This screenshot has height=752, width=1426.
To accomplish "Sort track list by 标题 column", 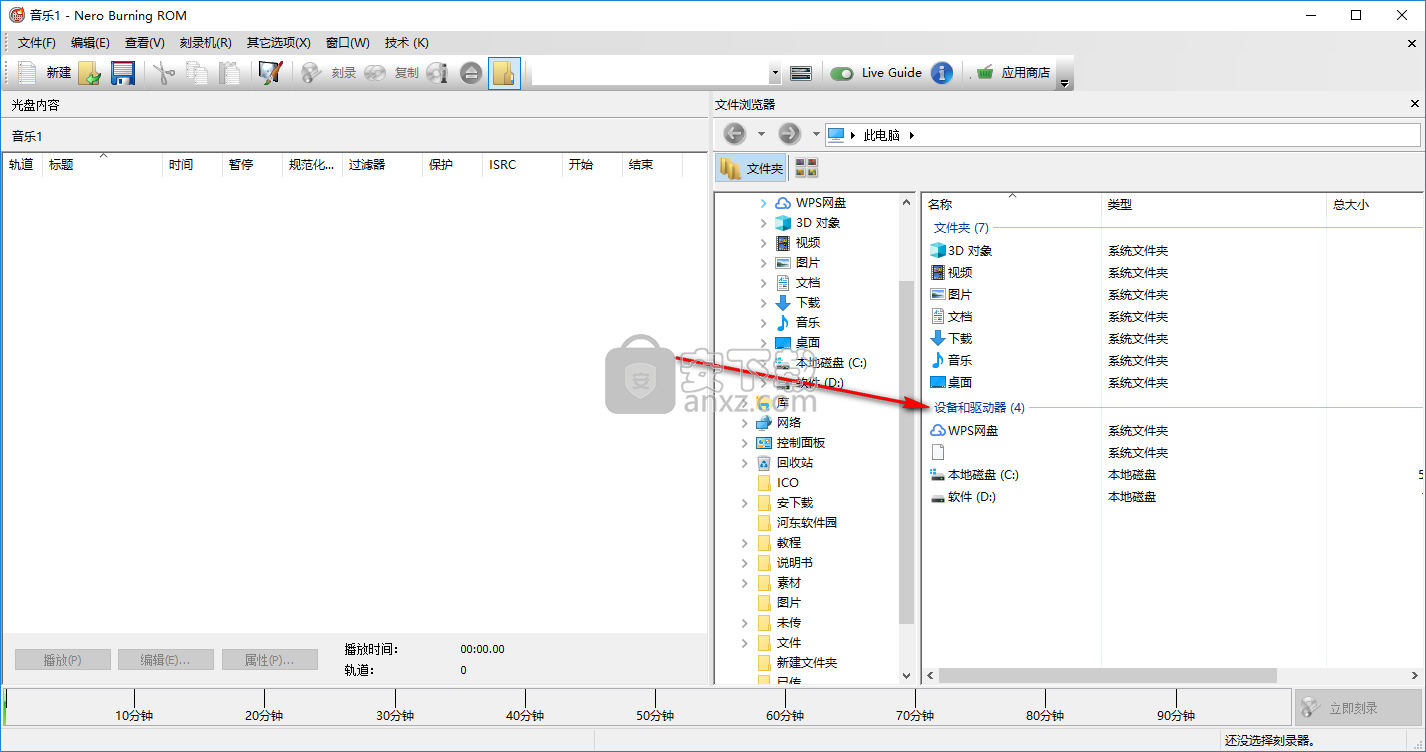I will click(x=103, y=165).
